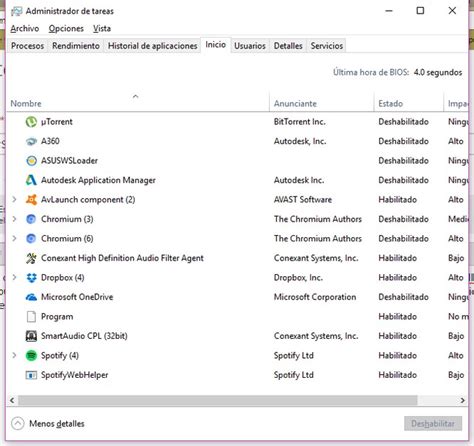Click the µTorrent app icon
The height and width of the screenshot is (446, 474).
[31, 122]
